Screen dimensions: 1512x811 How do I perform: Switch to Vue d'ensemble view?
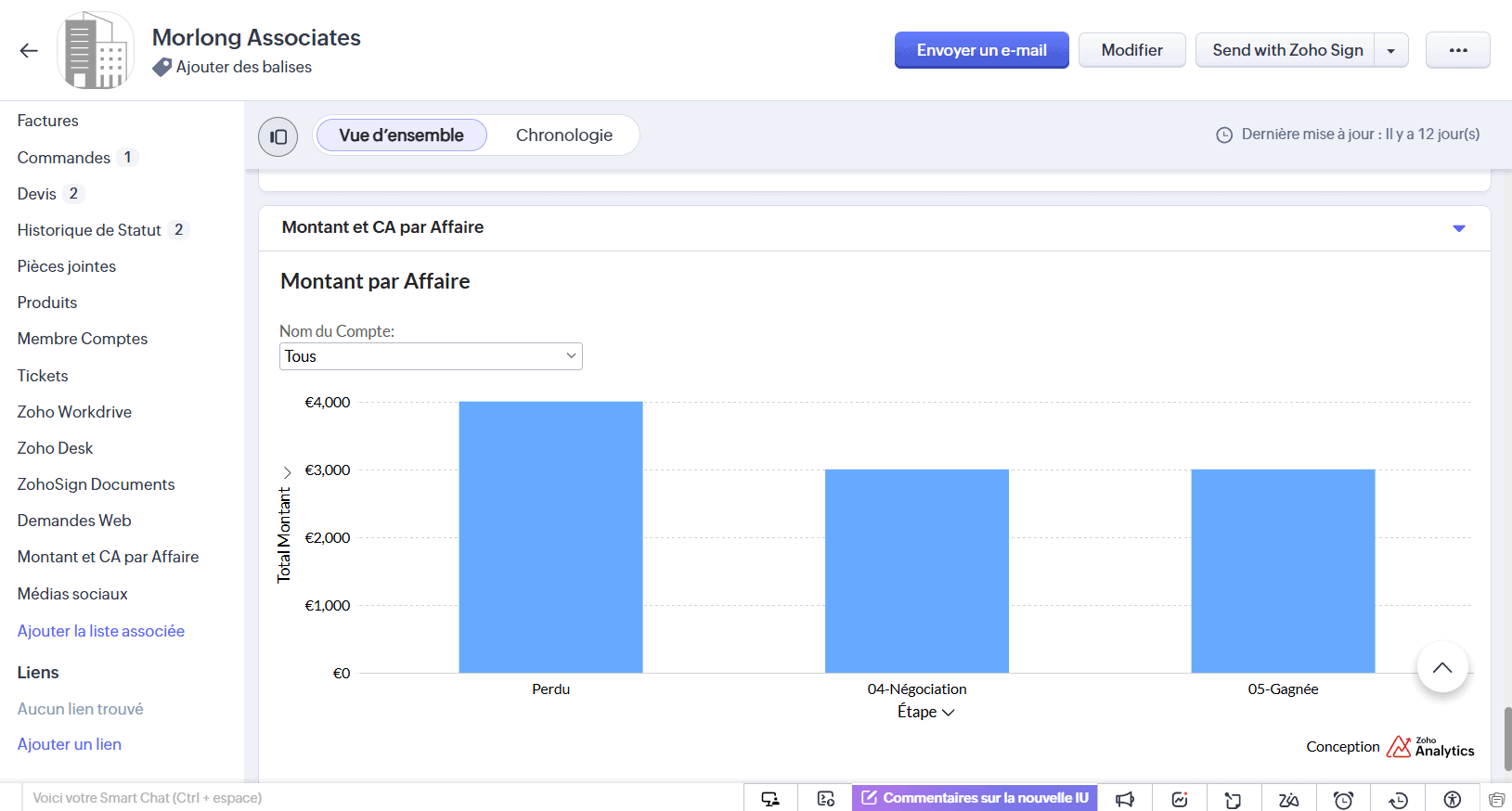tap(401, 135)
